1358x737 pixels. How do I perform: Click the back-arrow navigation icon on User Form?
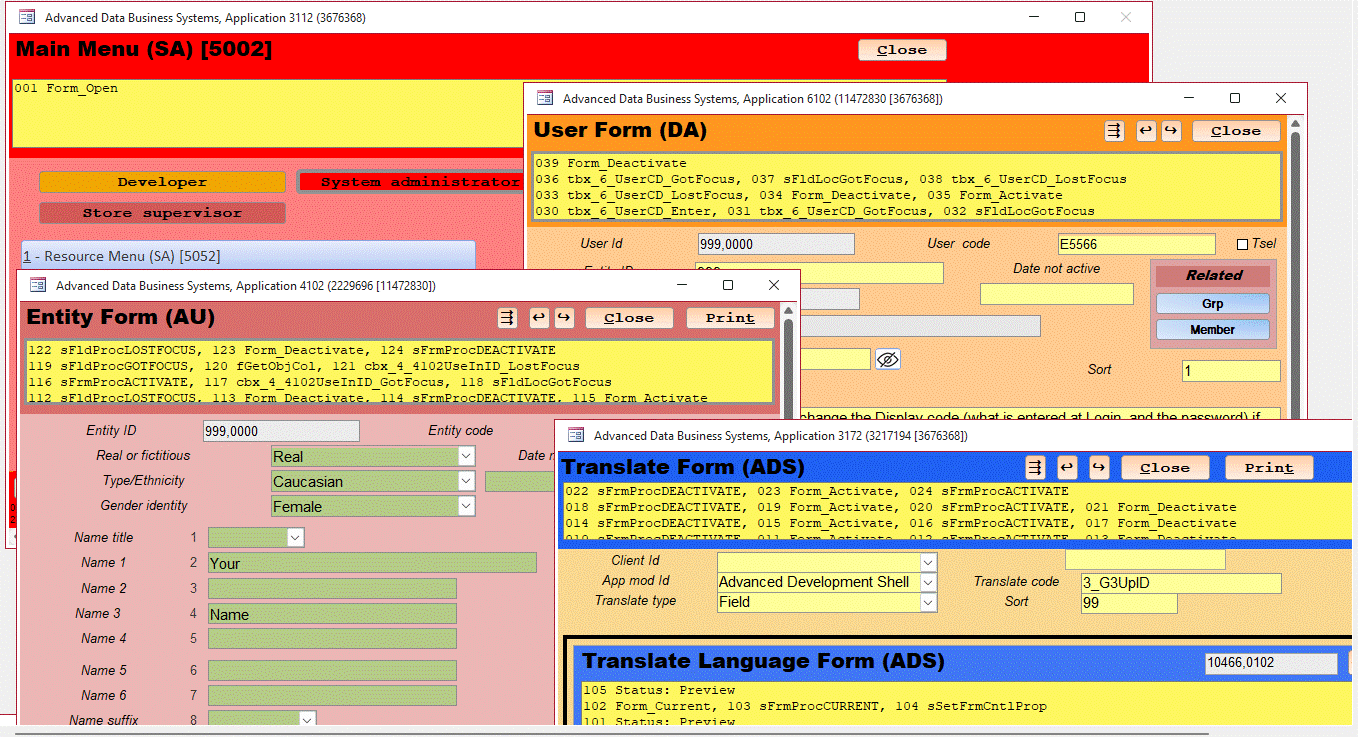point(1145,130)
